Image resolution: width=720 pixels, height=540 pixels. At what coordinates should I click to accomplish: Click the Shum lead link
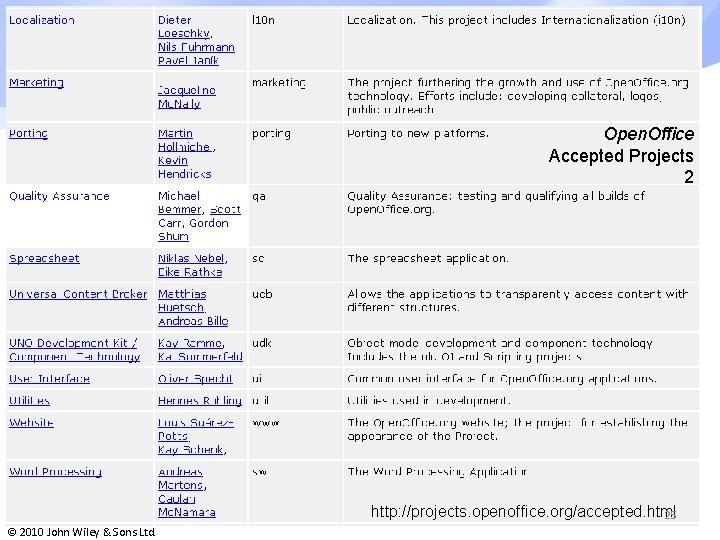[173, 236]
